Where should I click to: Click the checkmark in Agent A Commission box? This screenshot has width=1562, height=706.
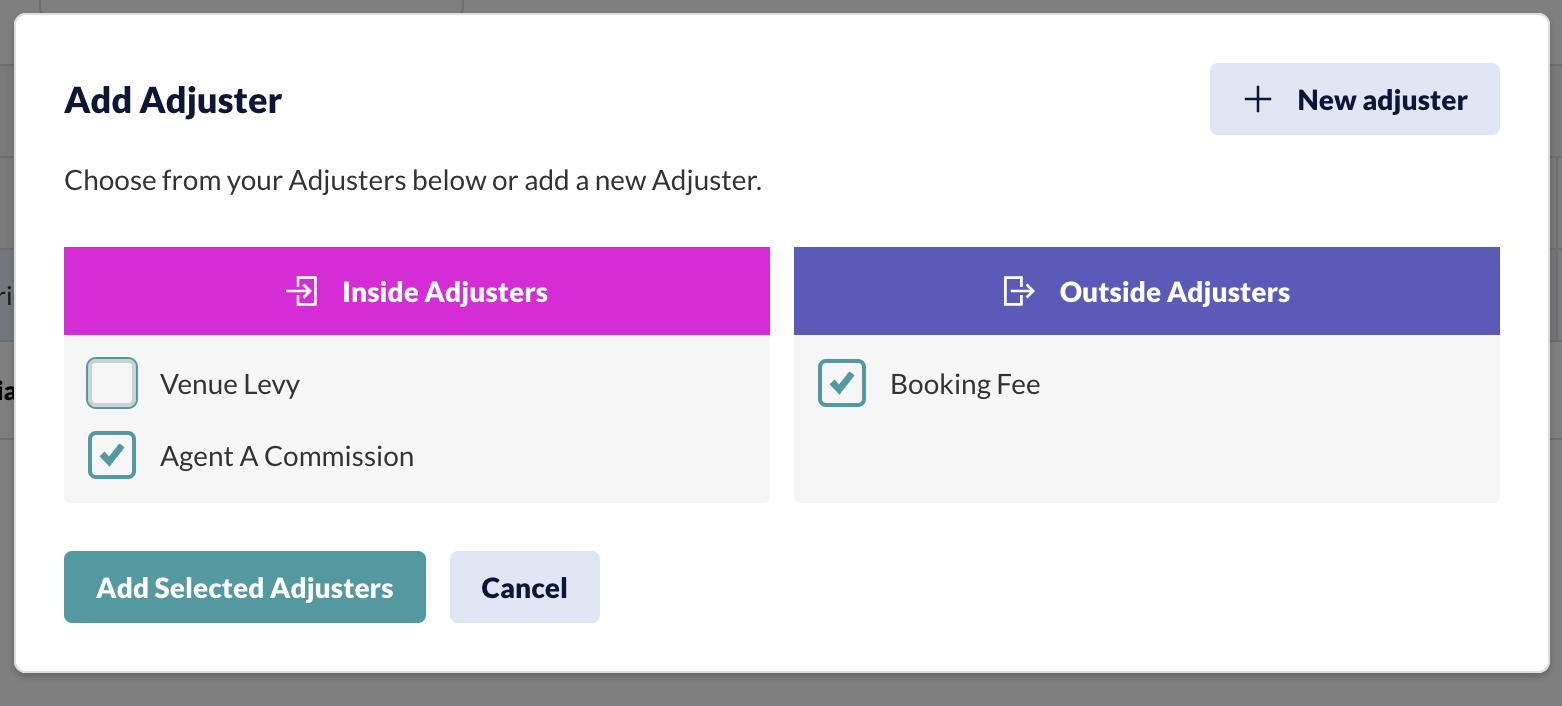point(112,455)
